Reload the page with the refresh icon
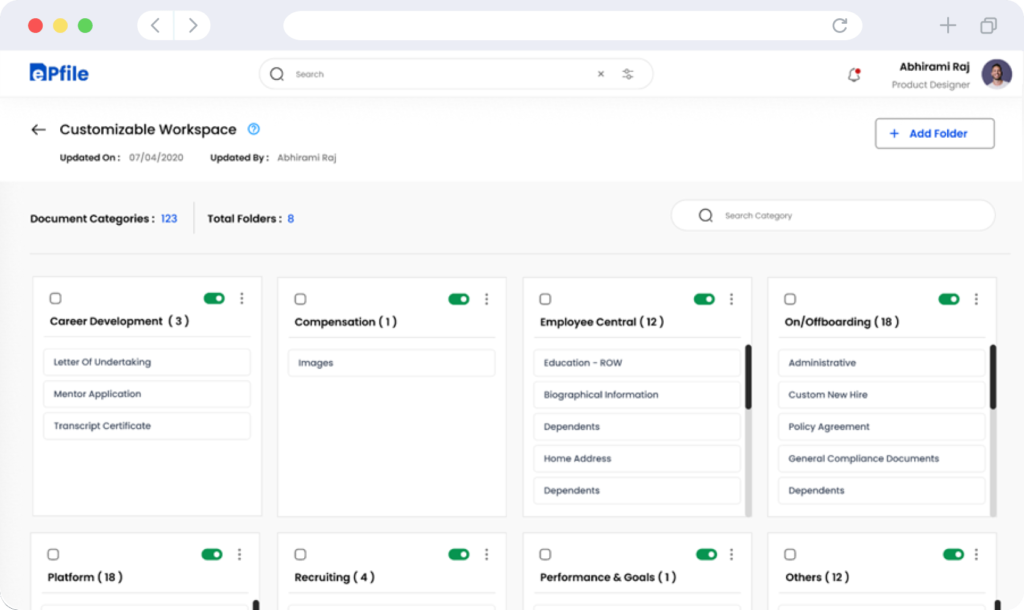This screenshot has width=1024, height=610. tap(840, 25)
